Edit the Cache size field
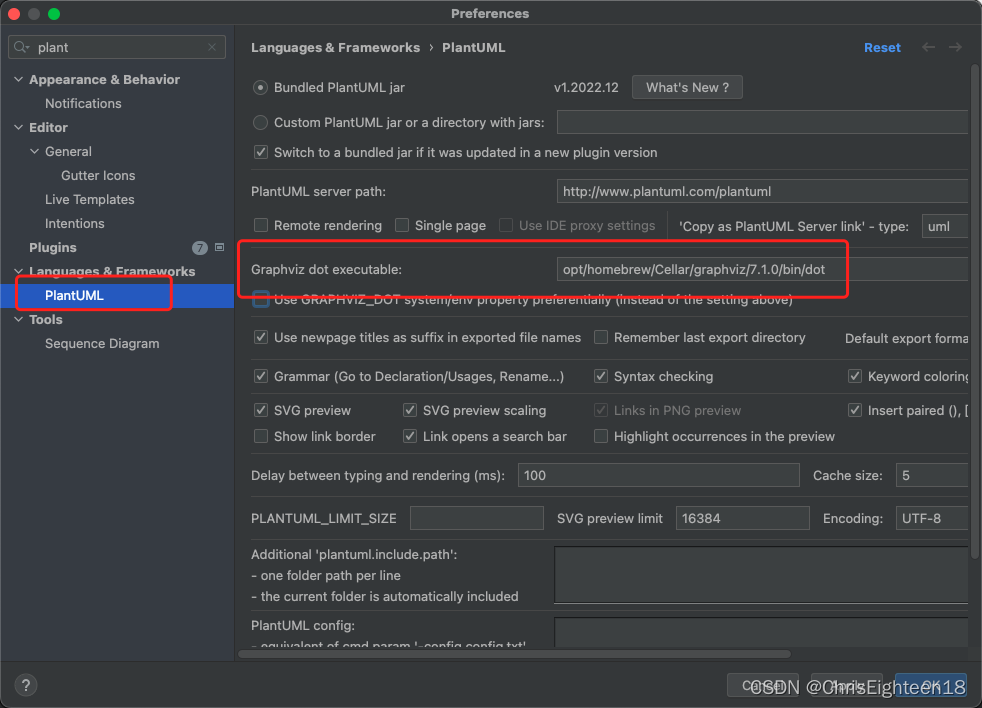This screenshot has height=708, width=982. click(x=932, y=476)
